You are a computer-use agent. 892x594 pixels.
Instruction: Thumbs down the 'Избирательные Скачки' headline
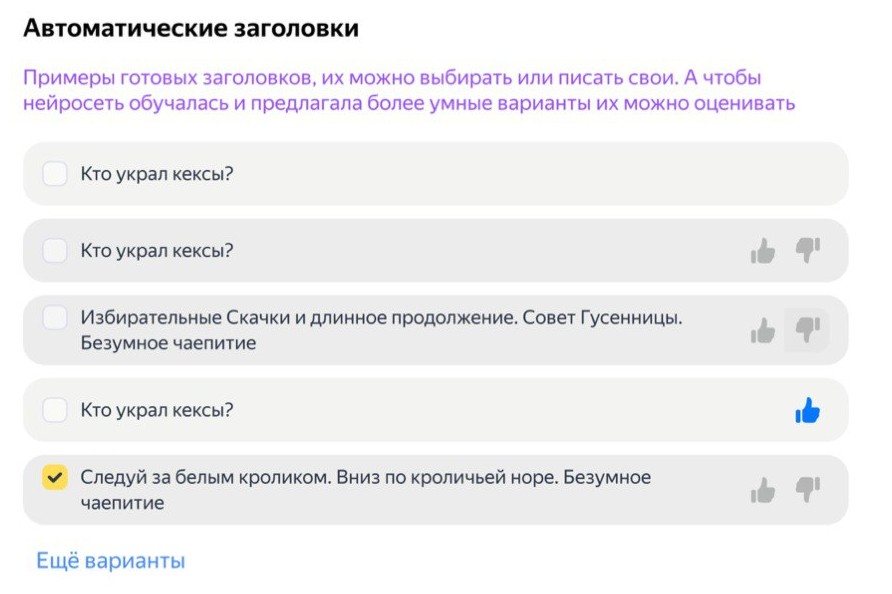(807, 330)
